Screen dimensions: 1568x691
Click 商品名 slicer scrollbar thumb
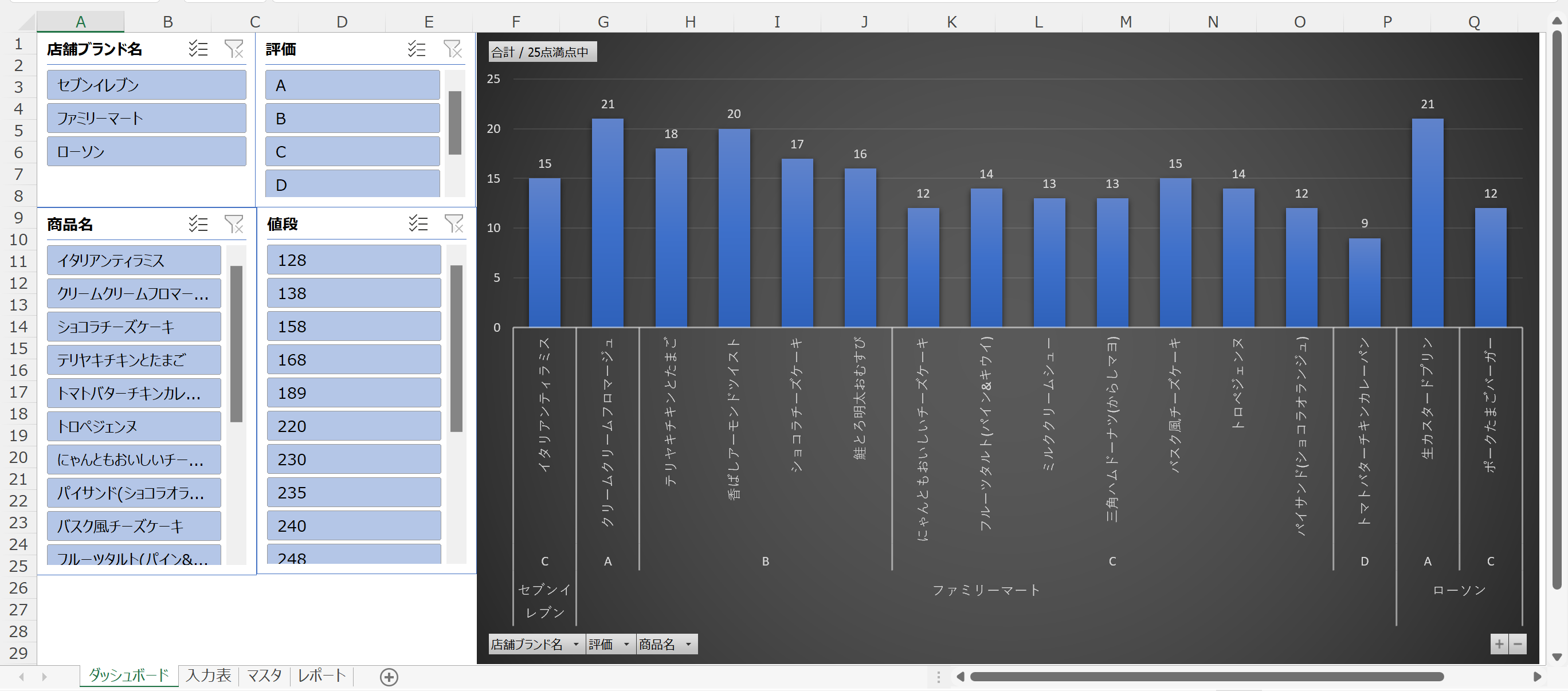pyautogui.click(x=236, y=344)
